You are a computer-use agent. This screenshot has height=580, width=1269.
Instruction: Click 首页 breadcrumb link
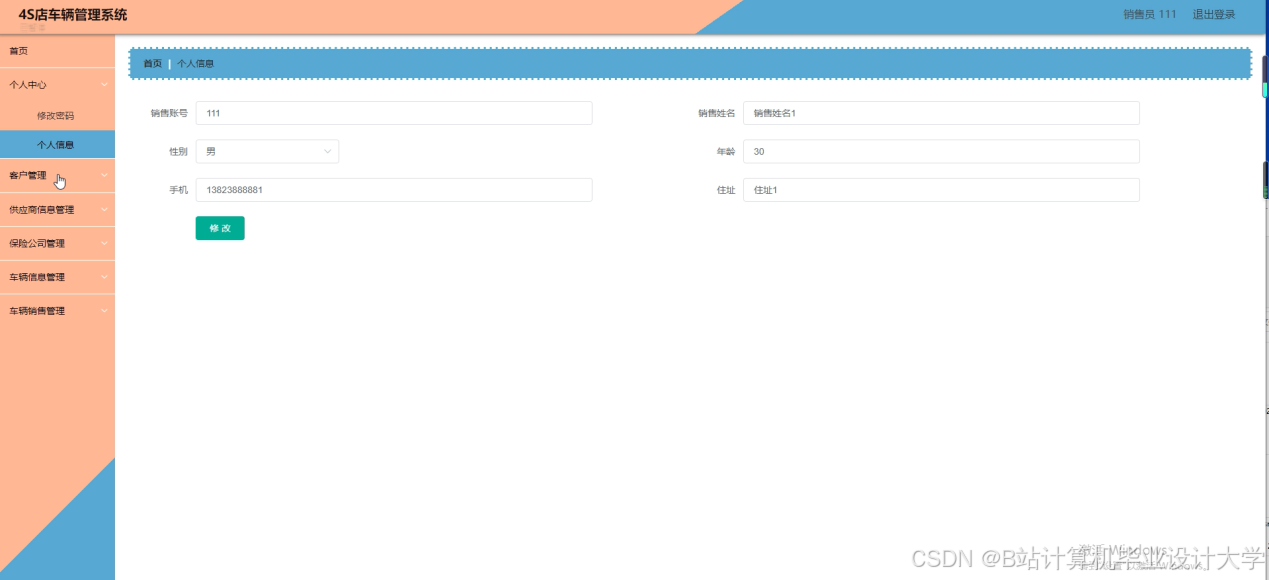(x=152, y=64)
